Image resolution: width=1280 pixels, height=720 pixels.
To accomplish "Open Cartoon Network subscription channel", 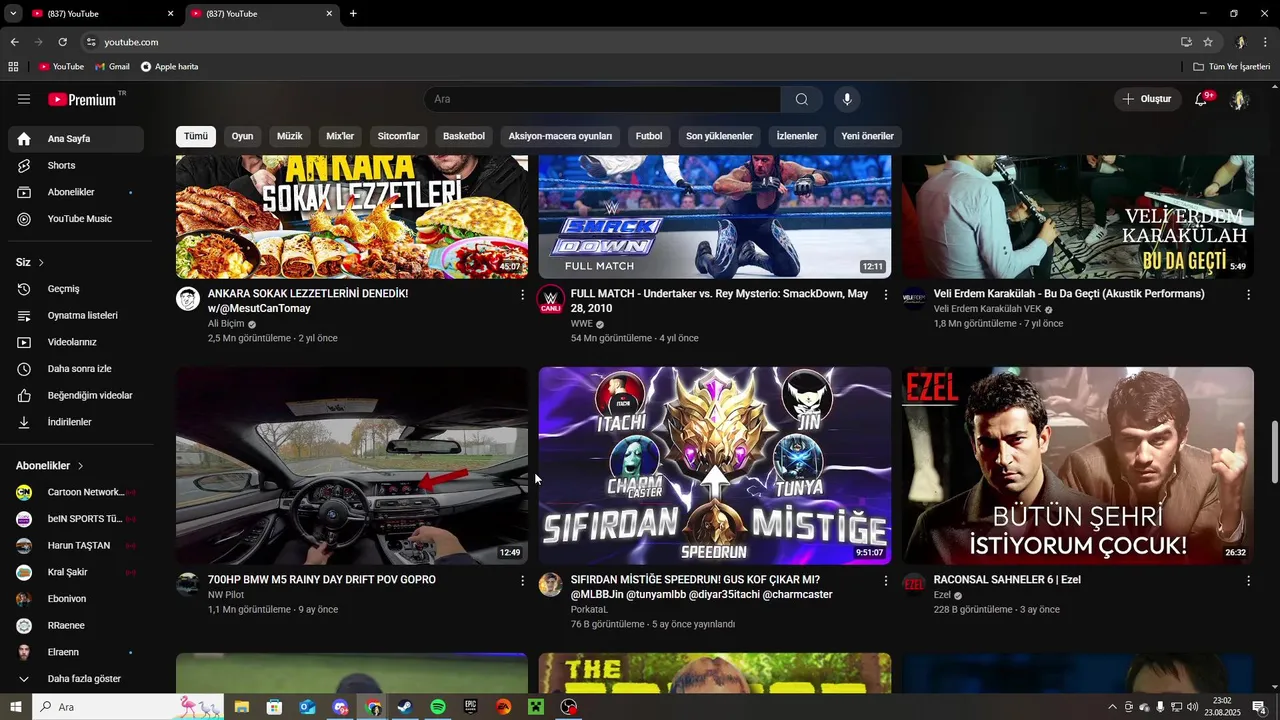I will [x=76, y=492].
